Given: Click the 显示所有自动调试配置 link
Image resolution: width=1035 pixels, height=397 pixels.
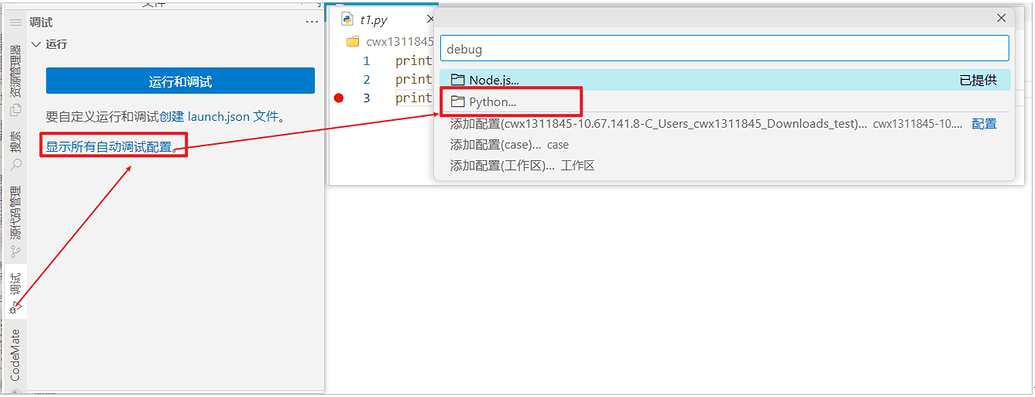Looking at the screenshot, I should [109, 146].
